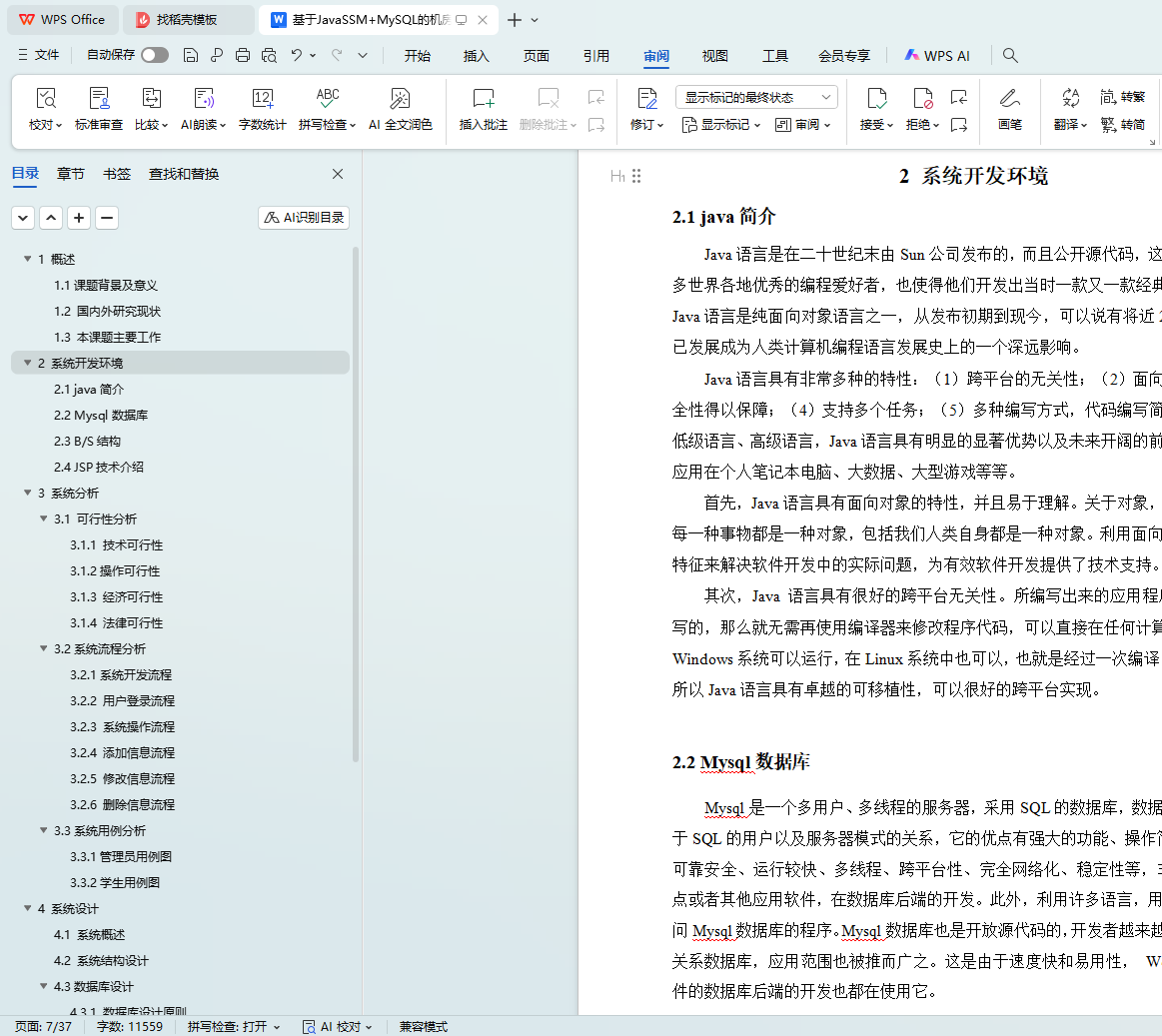
Task: Switch to the WPS Office home tab
Action: (62, 20)
